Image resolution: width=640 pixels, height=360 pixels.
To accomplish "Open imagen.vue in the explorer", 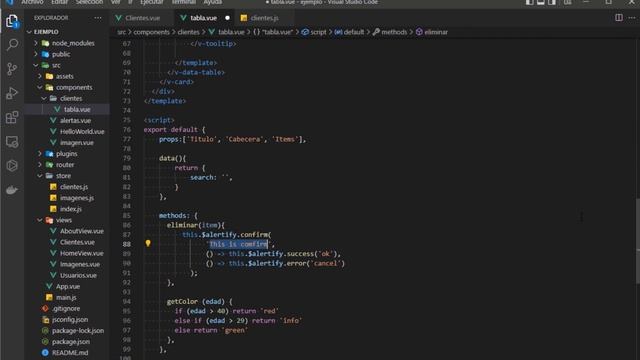I will (x=76, y=142).
